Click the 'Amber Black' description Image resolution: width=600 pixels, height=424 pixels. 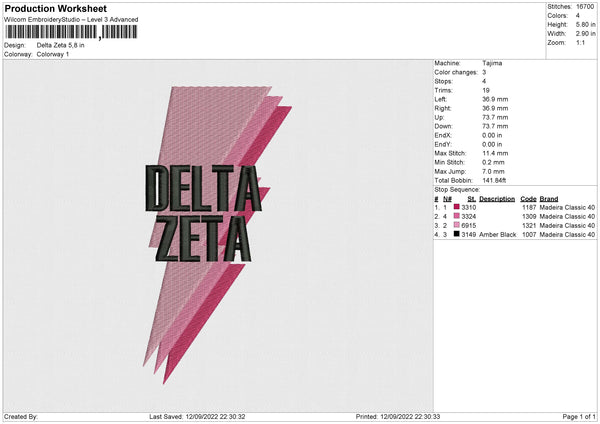(x=497, y=235)
